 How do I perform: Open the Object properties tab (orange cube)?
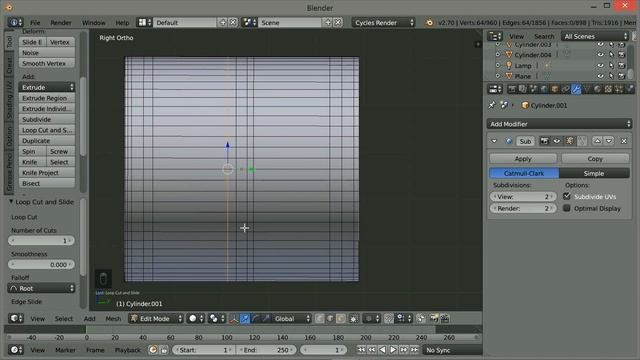point(555,89)
